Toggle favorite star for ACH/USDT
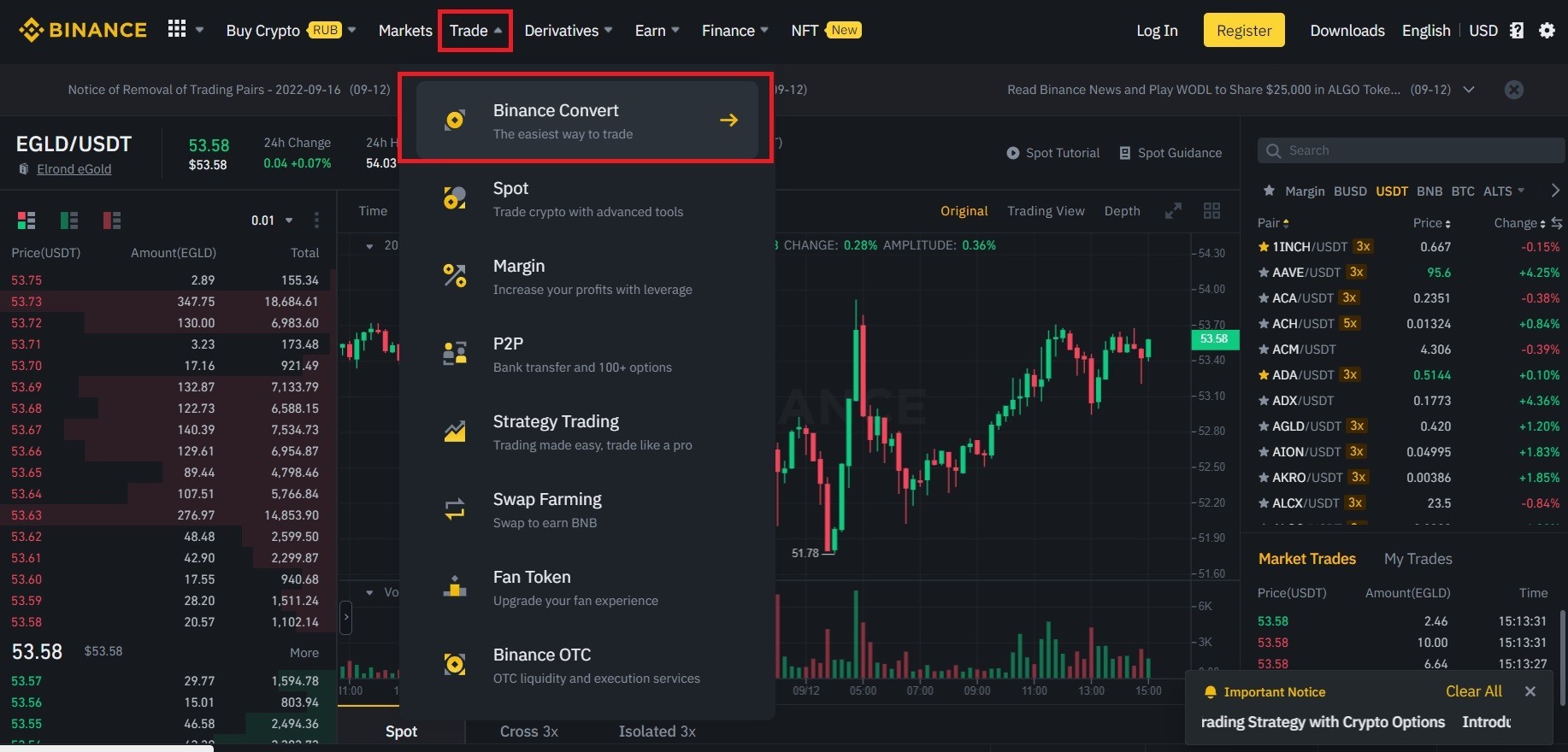 (x=1264, y=324)
